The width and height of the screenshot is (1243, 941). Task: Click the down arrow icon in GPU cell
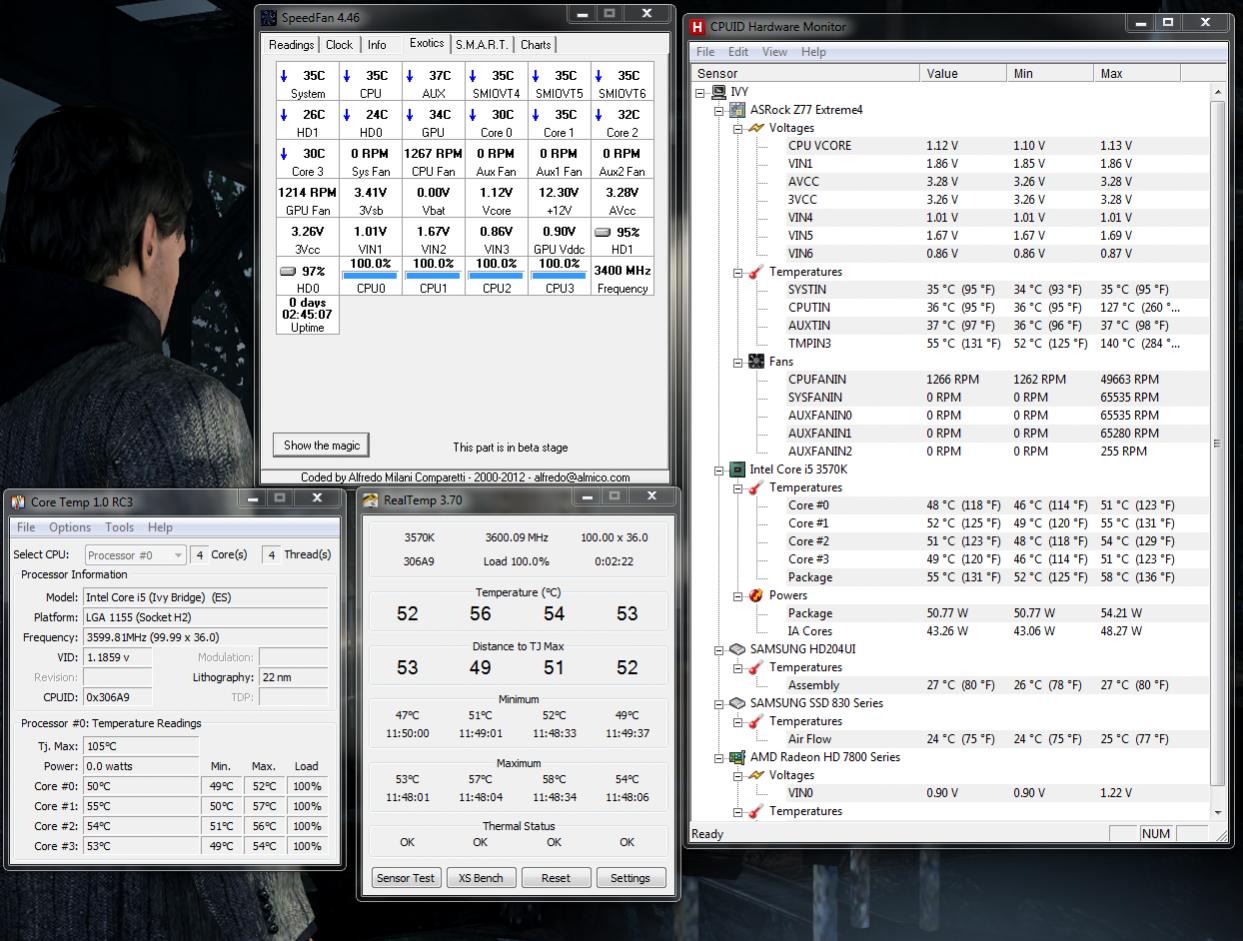click(409, 115)
